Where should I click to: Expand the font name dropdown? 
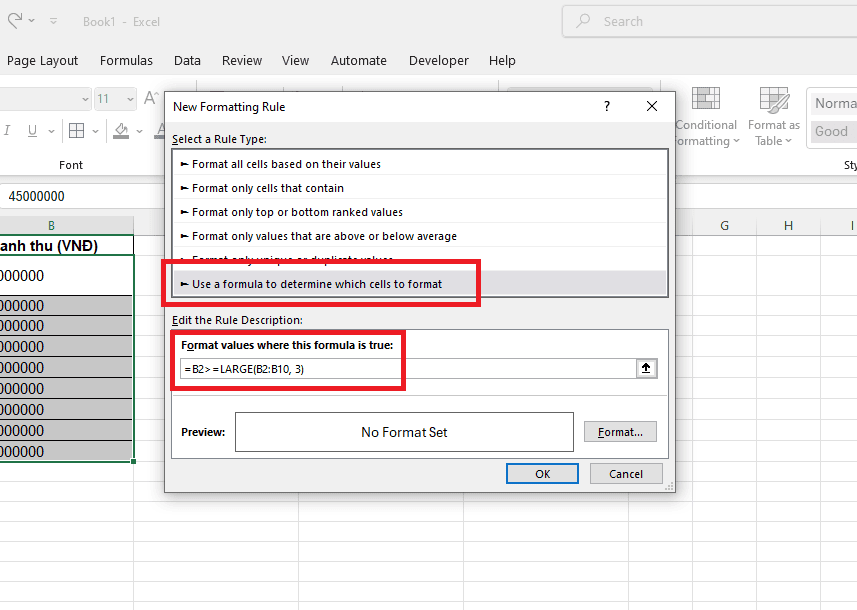point(85,99)
